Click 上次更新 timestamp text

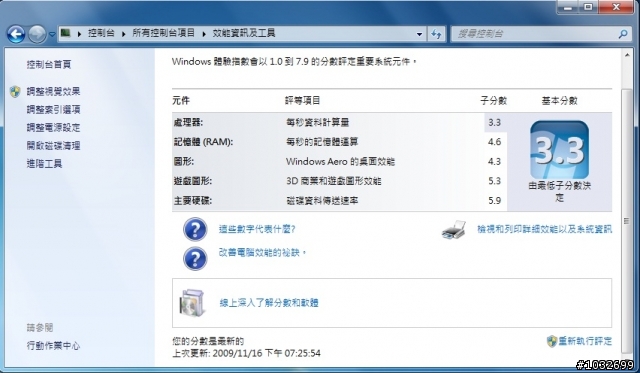pos(247,353)
